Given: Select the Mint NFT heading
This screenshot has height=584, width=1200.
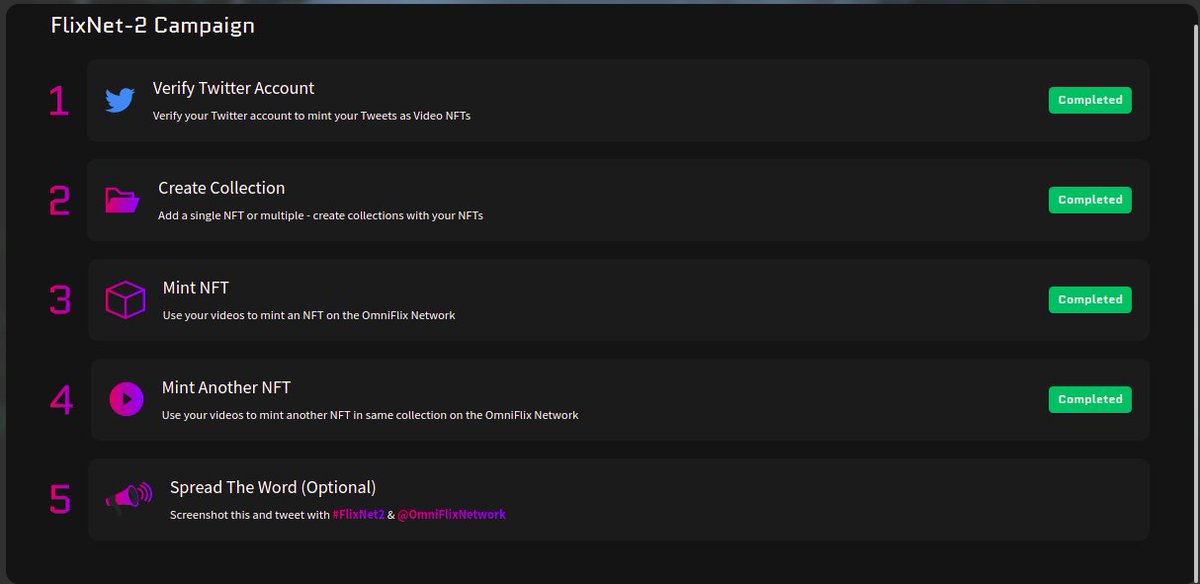Looking at the screenshot, I should tap(196, 288).
